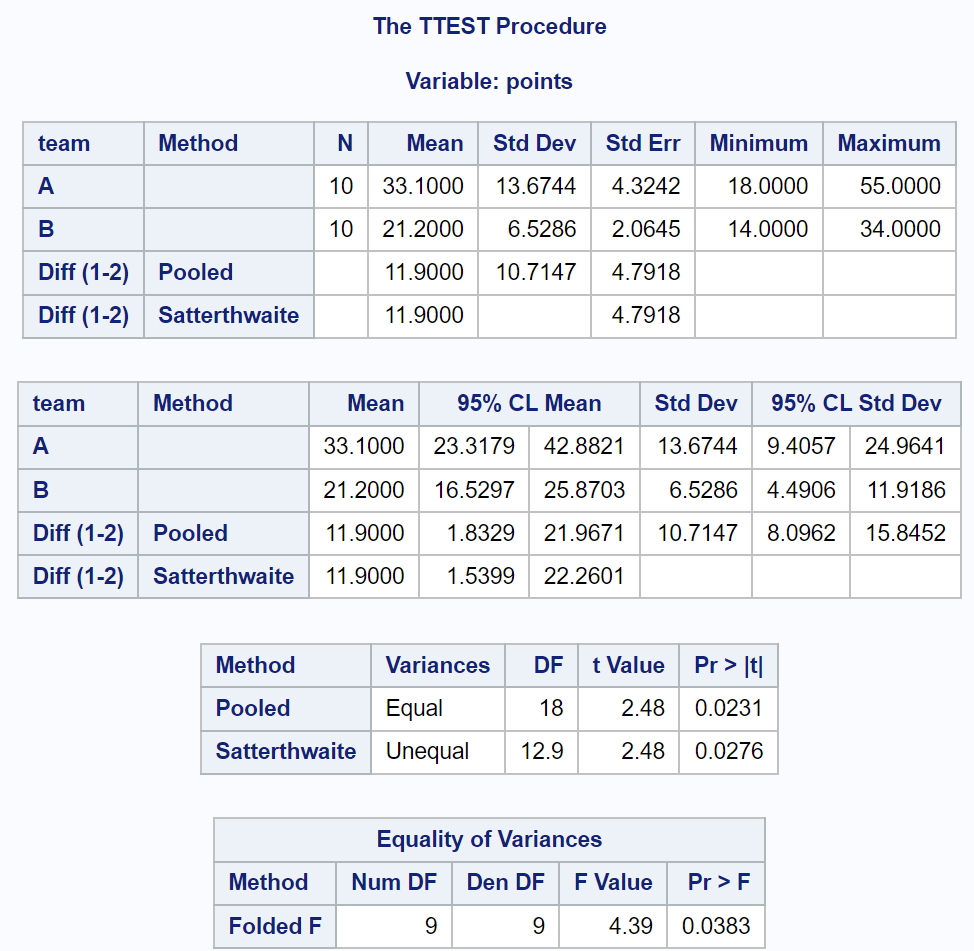Click team B mean 21.2000 in first table

422,229
